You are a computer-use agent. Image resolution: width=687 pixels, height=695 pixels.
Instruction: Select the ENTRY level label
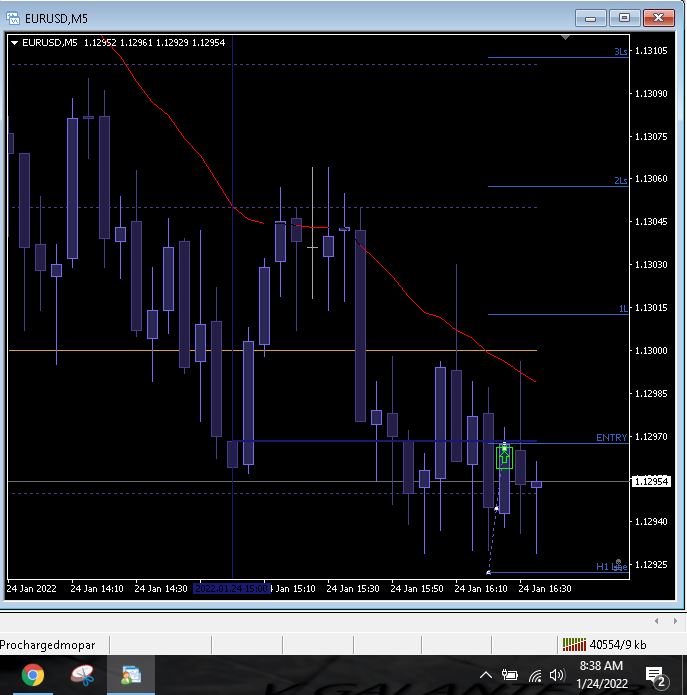pos(611,437)
